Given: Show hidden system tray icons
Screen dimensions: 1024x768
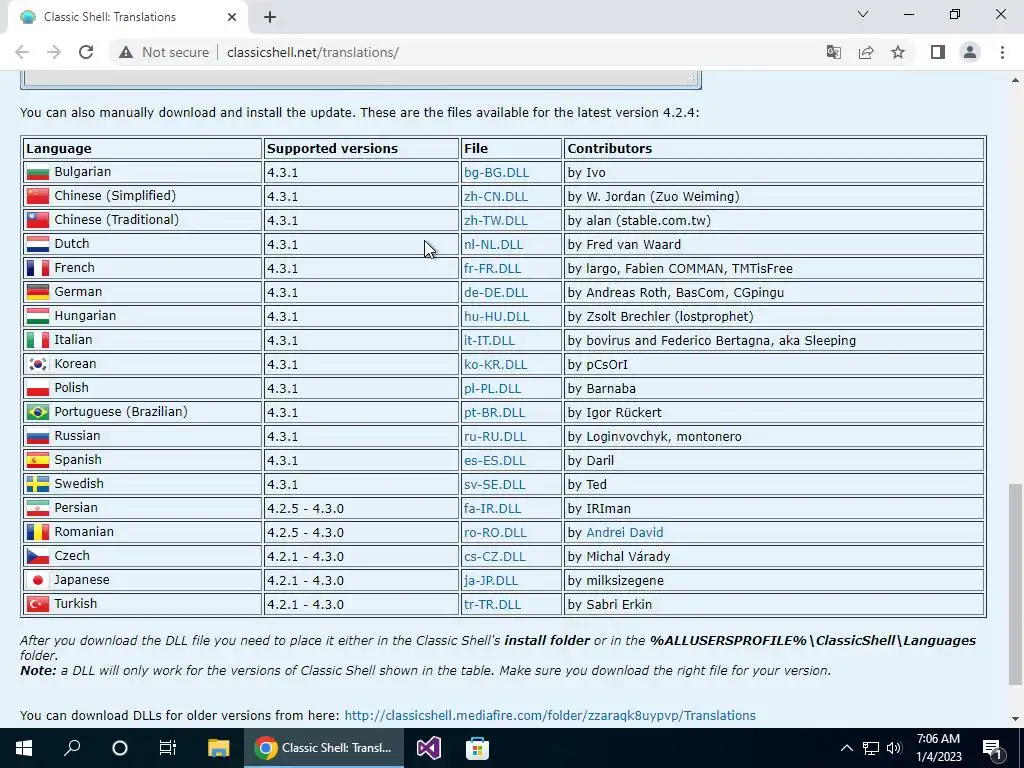Looking at the screenshot, I should tap(846, 748).
